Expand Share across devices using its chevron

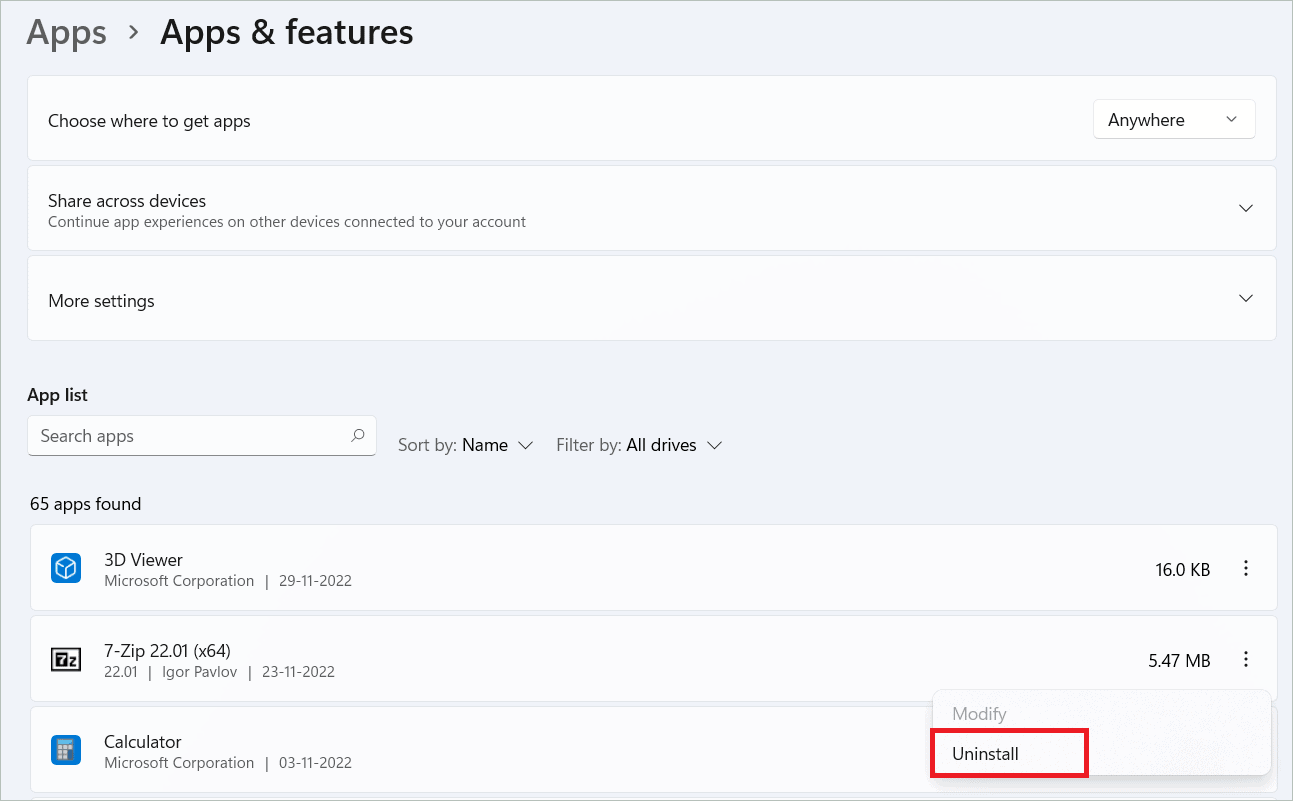(x=1245, y=208)
